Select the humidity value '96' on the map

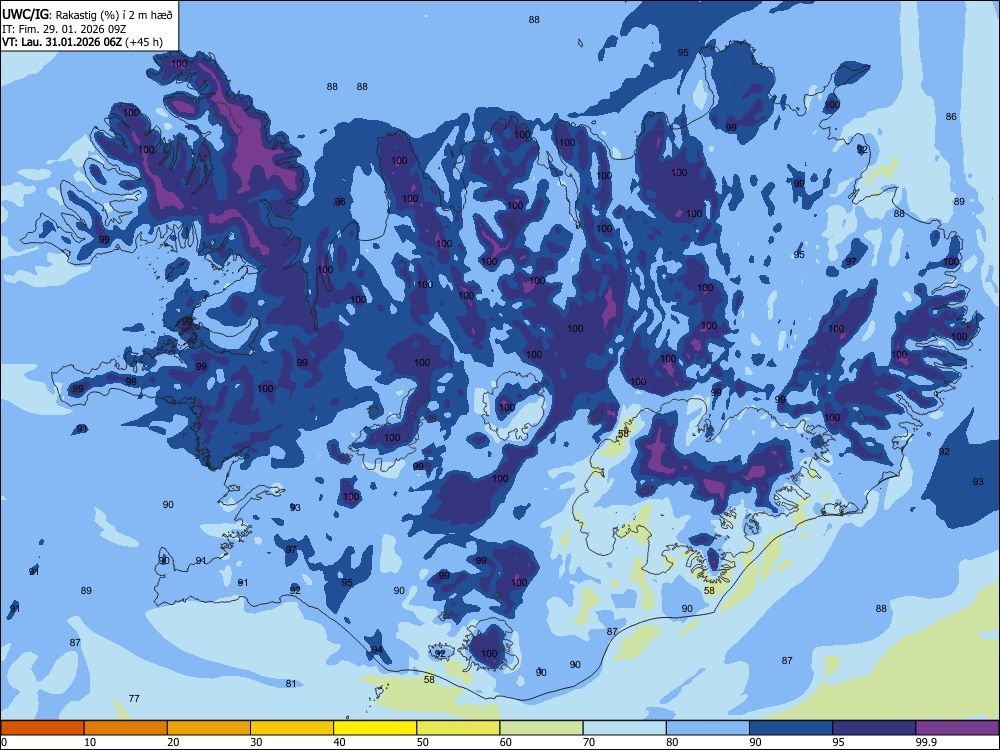[x=340, y=202]
